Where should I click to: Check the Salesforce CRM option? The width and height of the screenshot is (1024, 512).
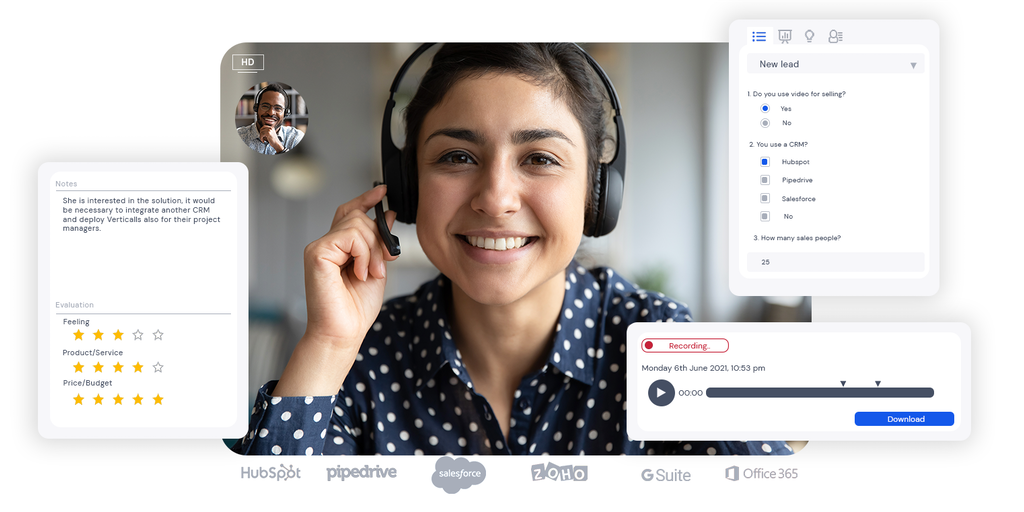765,198
